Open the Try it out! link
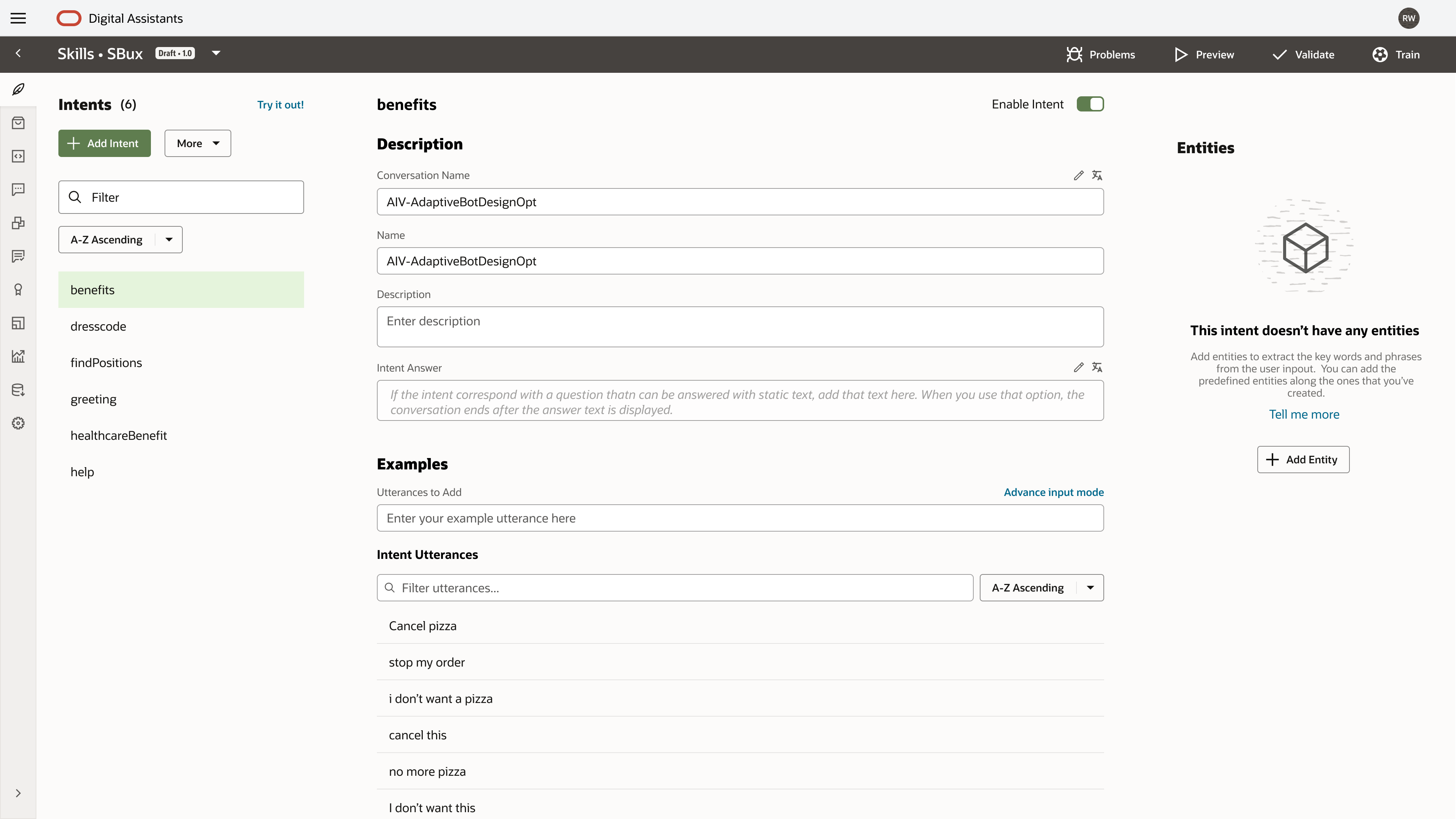1456x819 pixels. pos(280,105)
